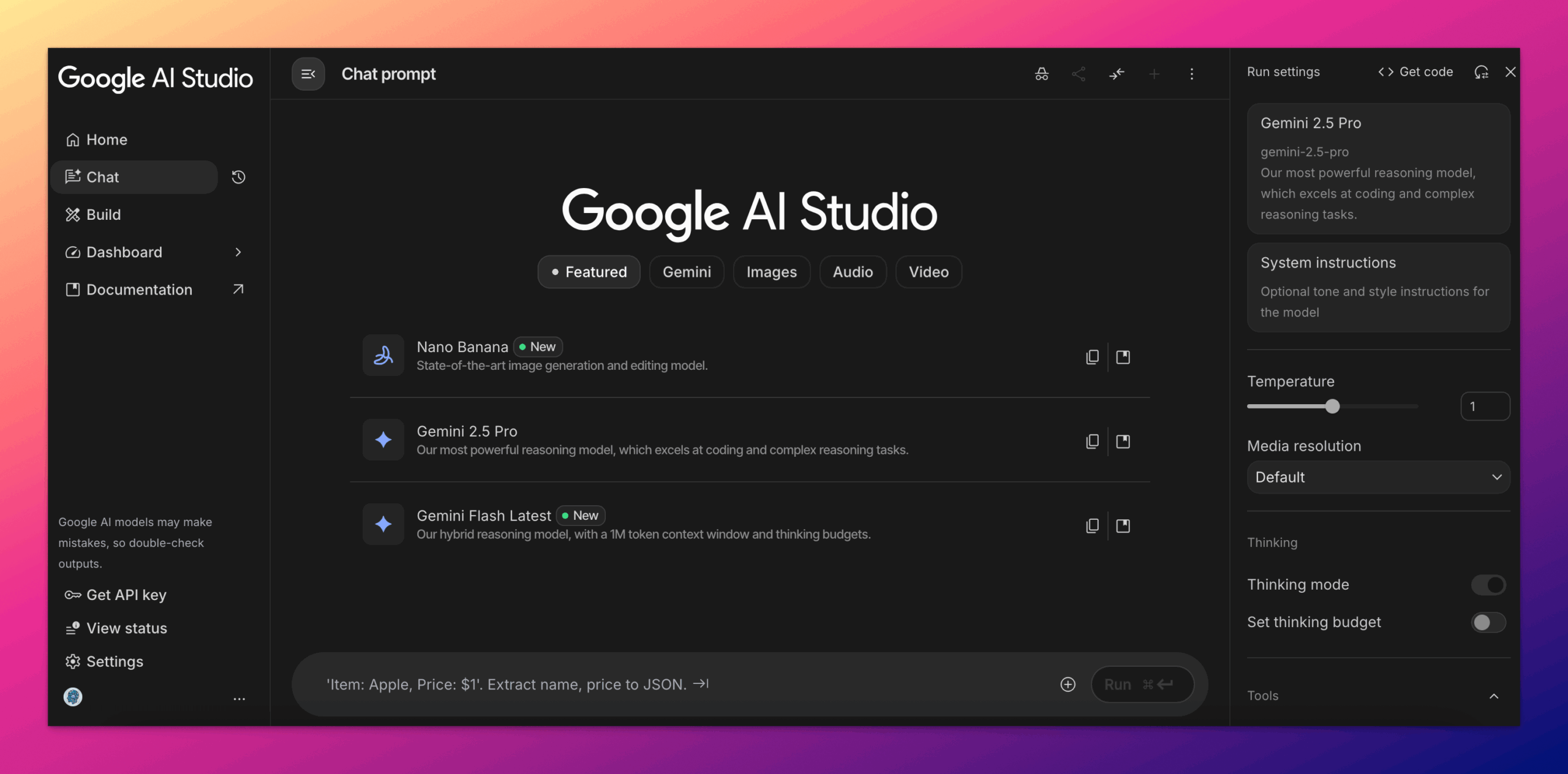Open the three-dot overflow menu

click(x=1192, y=74)
